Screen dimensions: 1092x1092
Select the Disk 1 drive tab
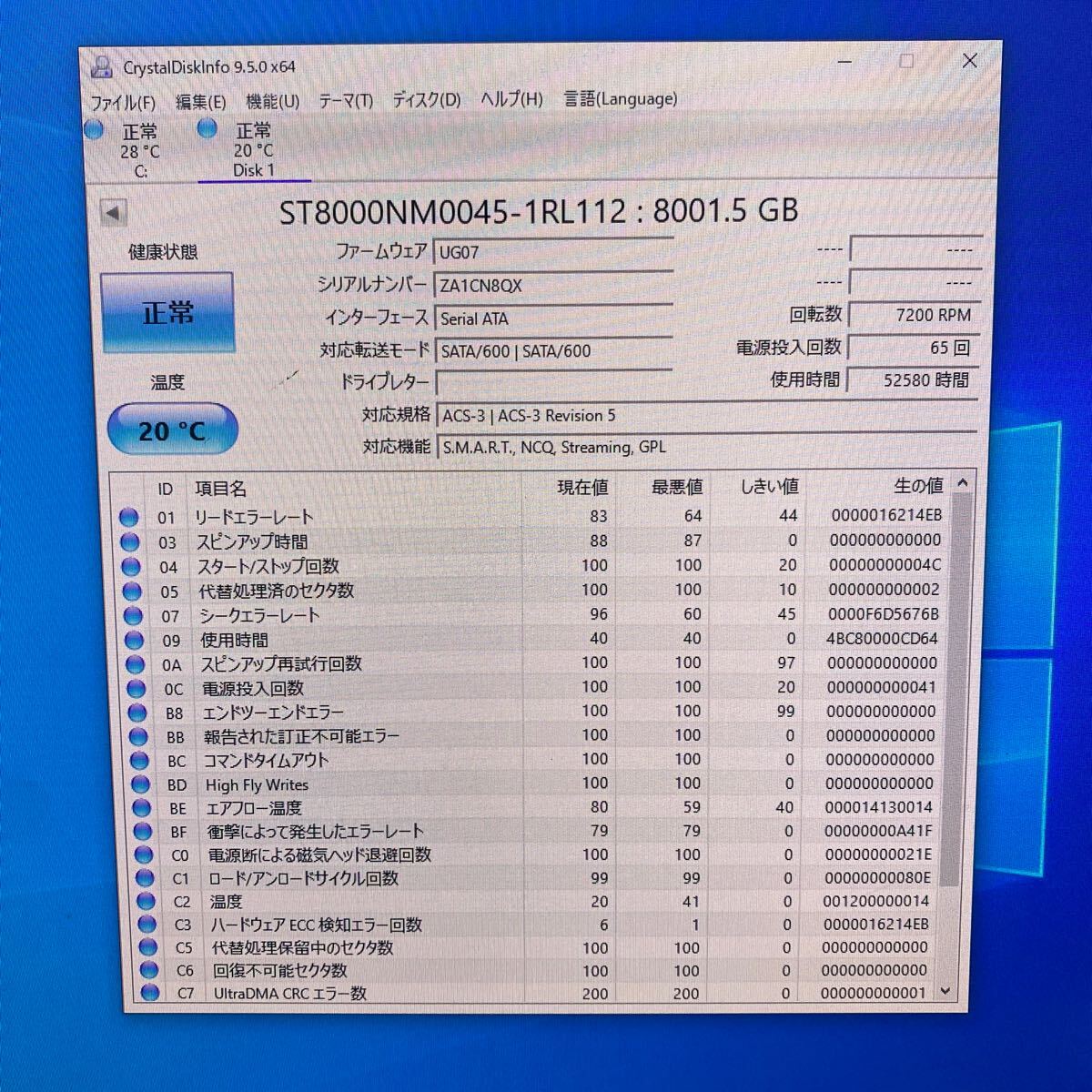253,150
